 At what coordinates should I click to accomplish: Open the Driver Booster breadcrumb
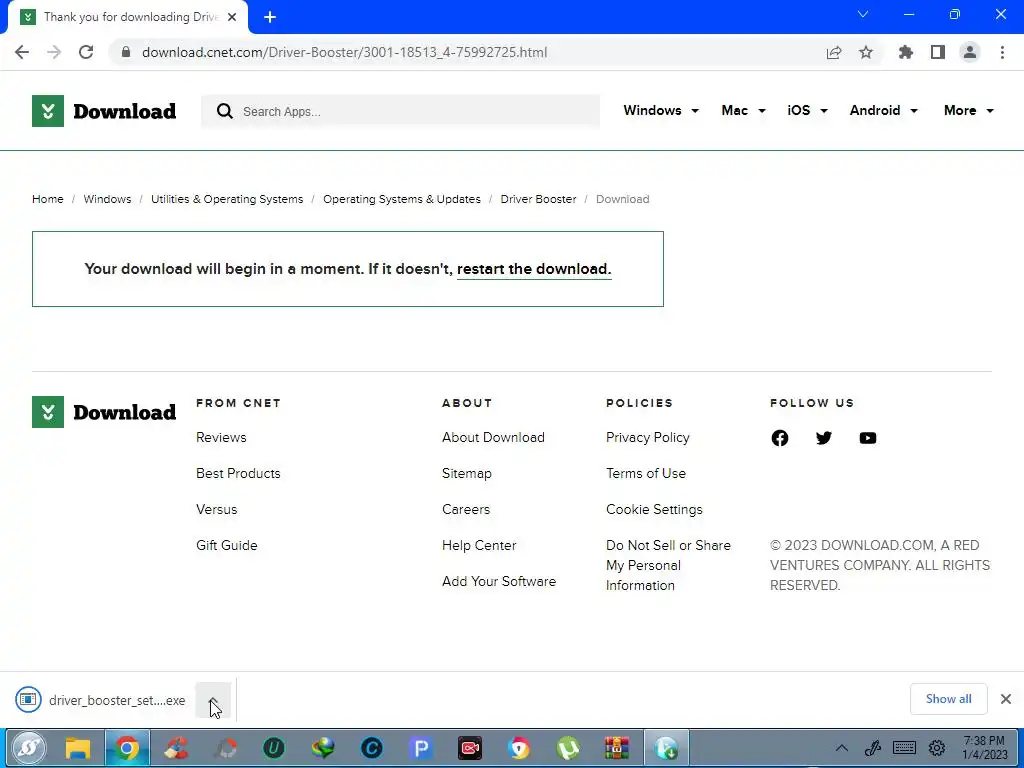click(x=538, y=199)
